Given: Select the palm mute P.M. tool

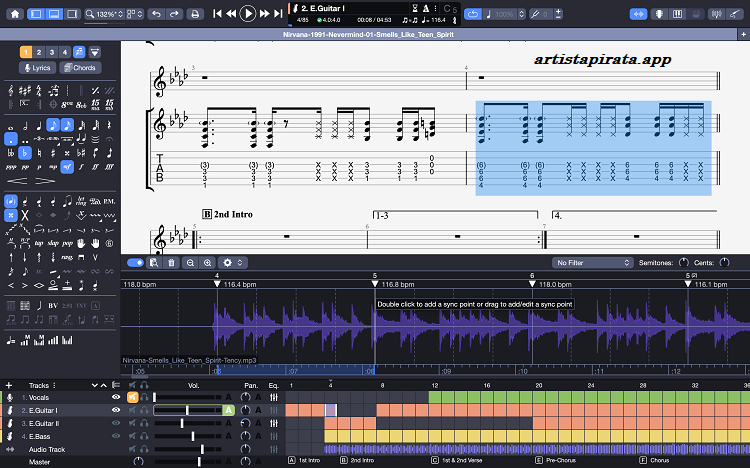Looking at the screenshot, I should (x=109, y=201).
